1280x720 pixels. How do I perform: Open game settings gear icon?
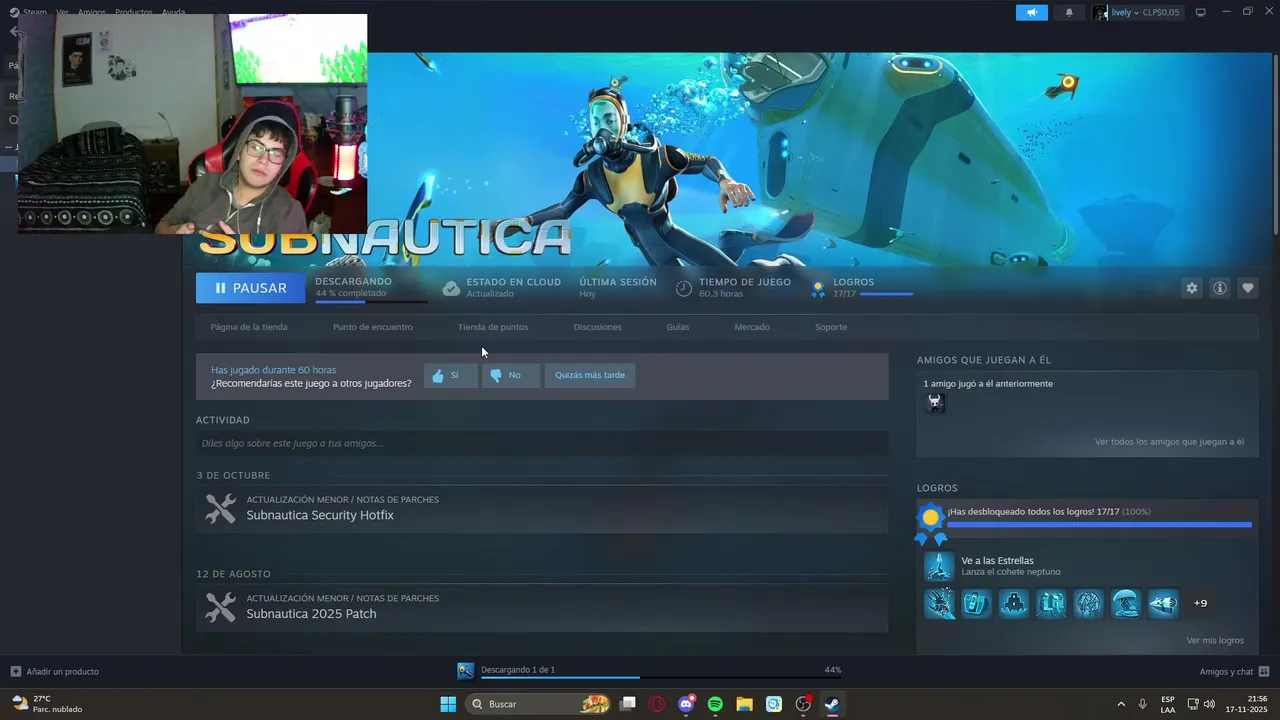point(1191,288)
